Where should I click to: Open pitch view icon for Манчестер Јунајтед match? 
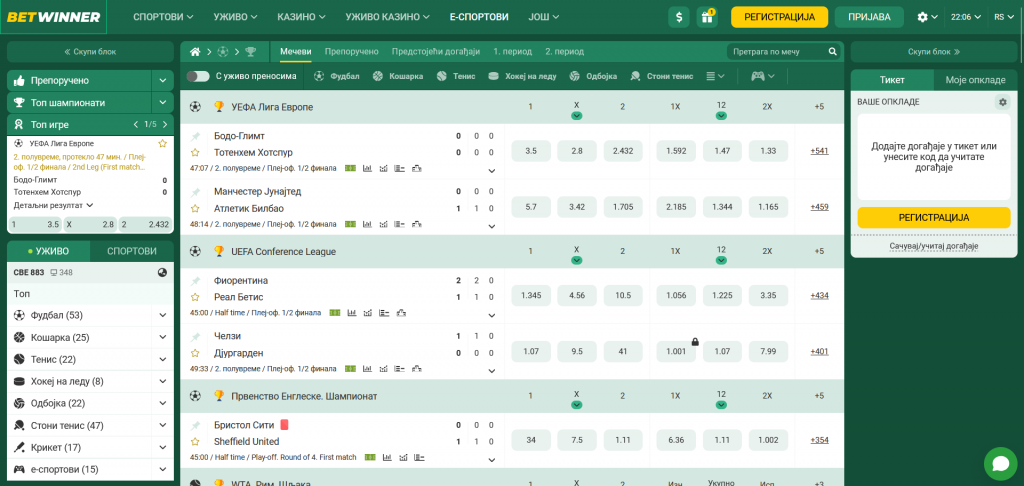pyautogui.click(x=351, y=224)
